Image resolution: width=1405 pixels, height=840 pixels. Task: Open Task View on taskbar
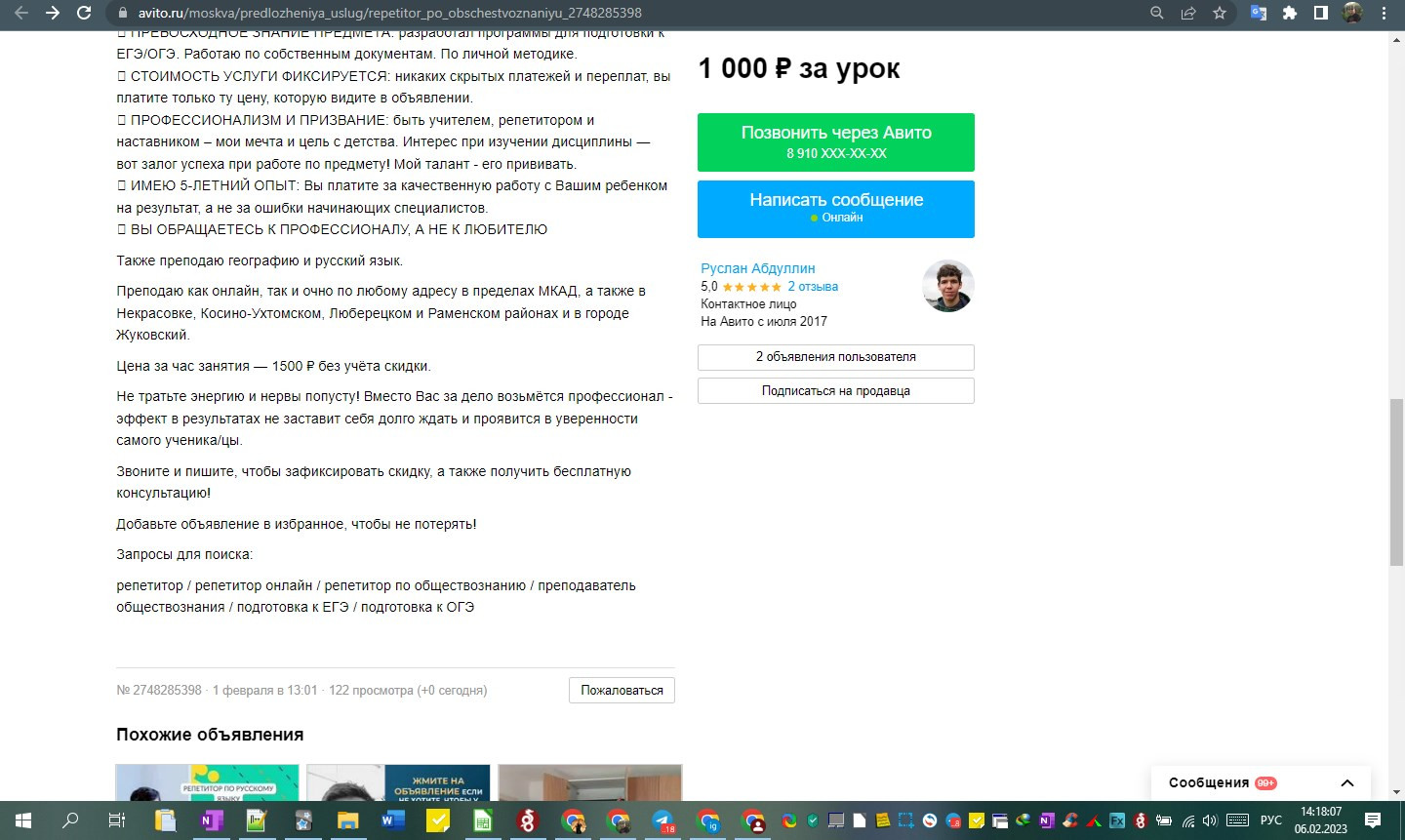(x=116, y=820)
